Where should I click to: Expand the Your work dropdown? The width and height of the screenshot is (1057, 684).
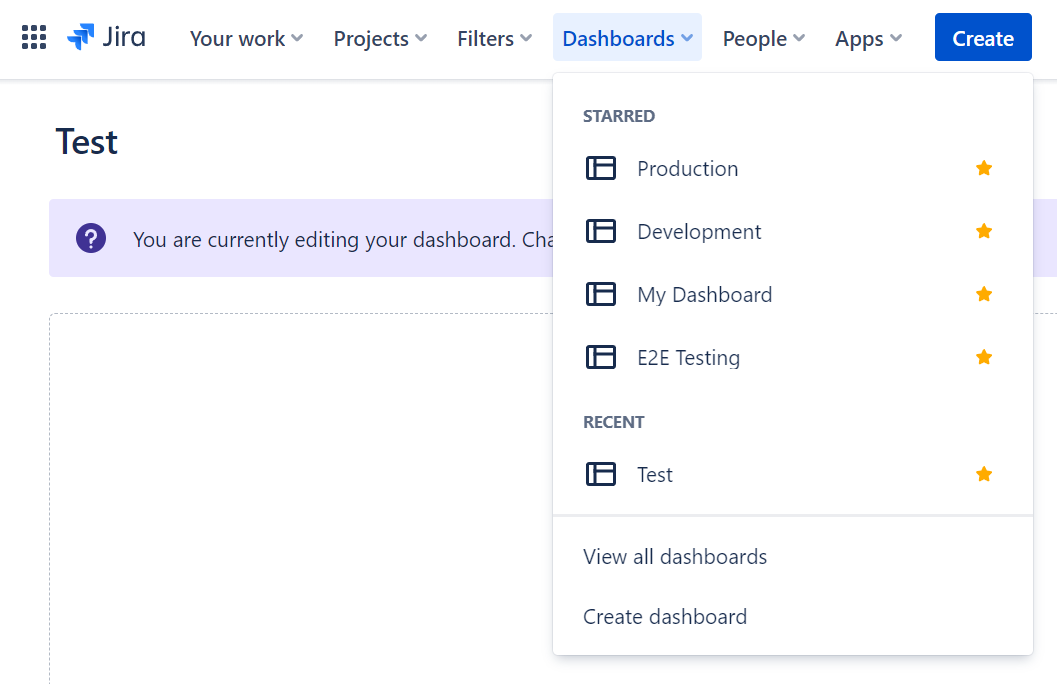pyautogui.click(x=246, y=38)
